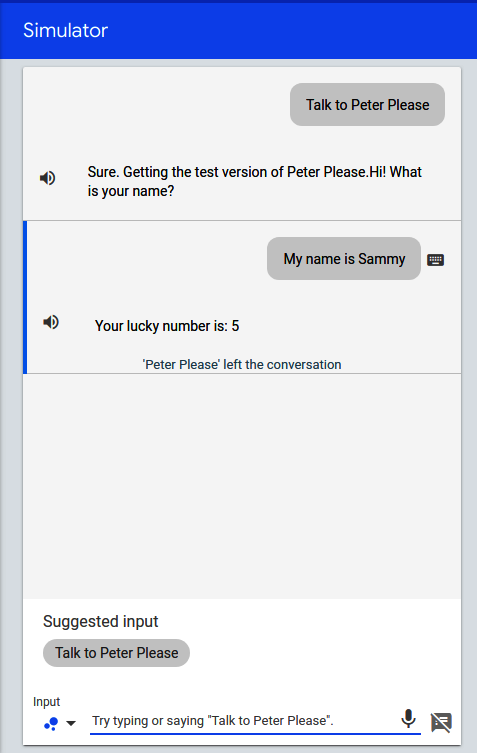This screenshot has height=753, width=477.
Task: Click the 'Sure. Getting the test version' response text
Action: (x=255, y=182)
